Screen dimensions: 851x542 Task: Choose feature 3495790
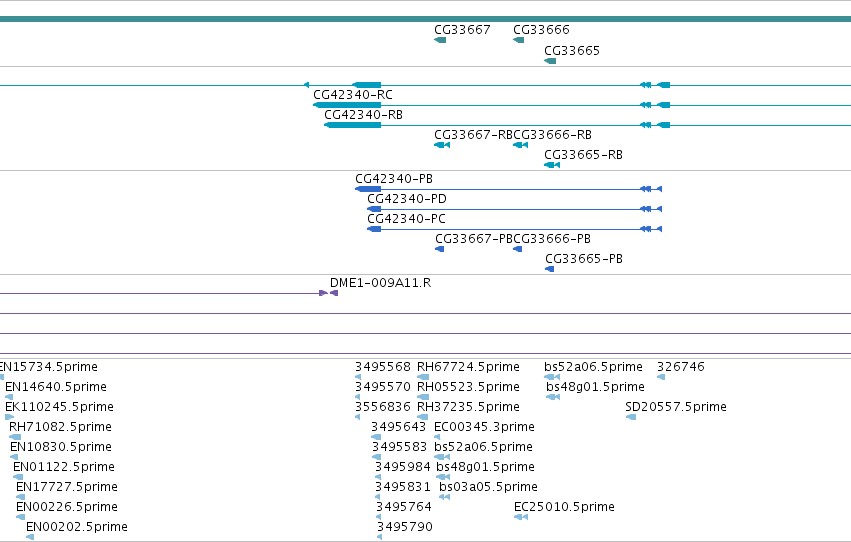tap(405, 528)
